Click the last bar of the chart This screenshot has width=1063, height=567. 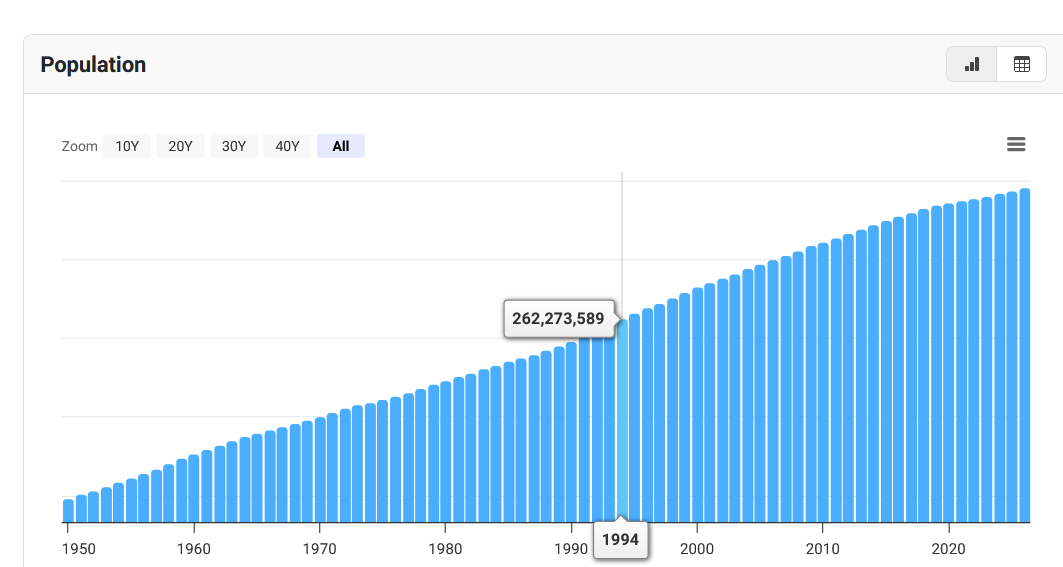click(x=1024, y=355)
